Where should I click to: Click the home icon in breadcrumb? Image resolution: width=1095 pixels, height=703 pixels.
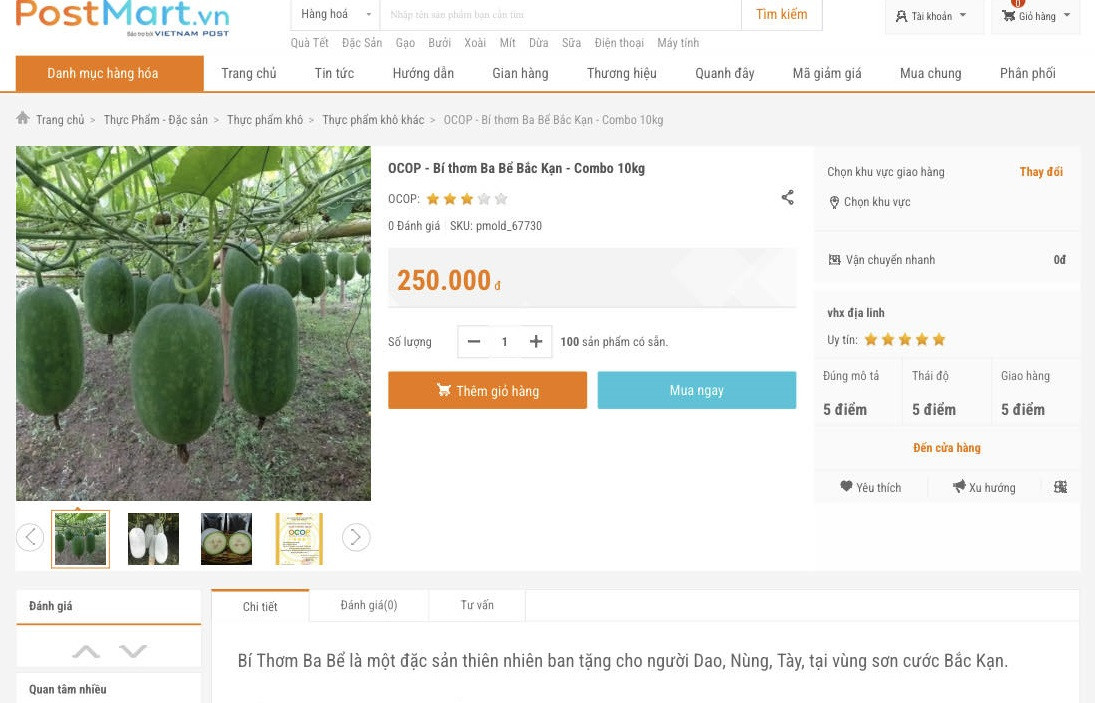click(x=23, y=118)
